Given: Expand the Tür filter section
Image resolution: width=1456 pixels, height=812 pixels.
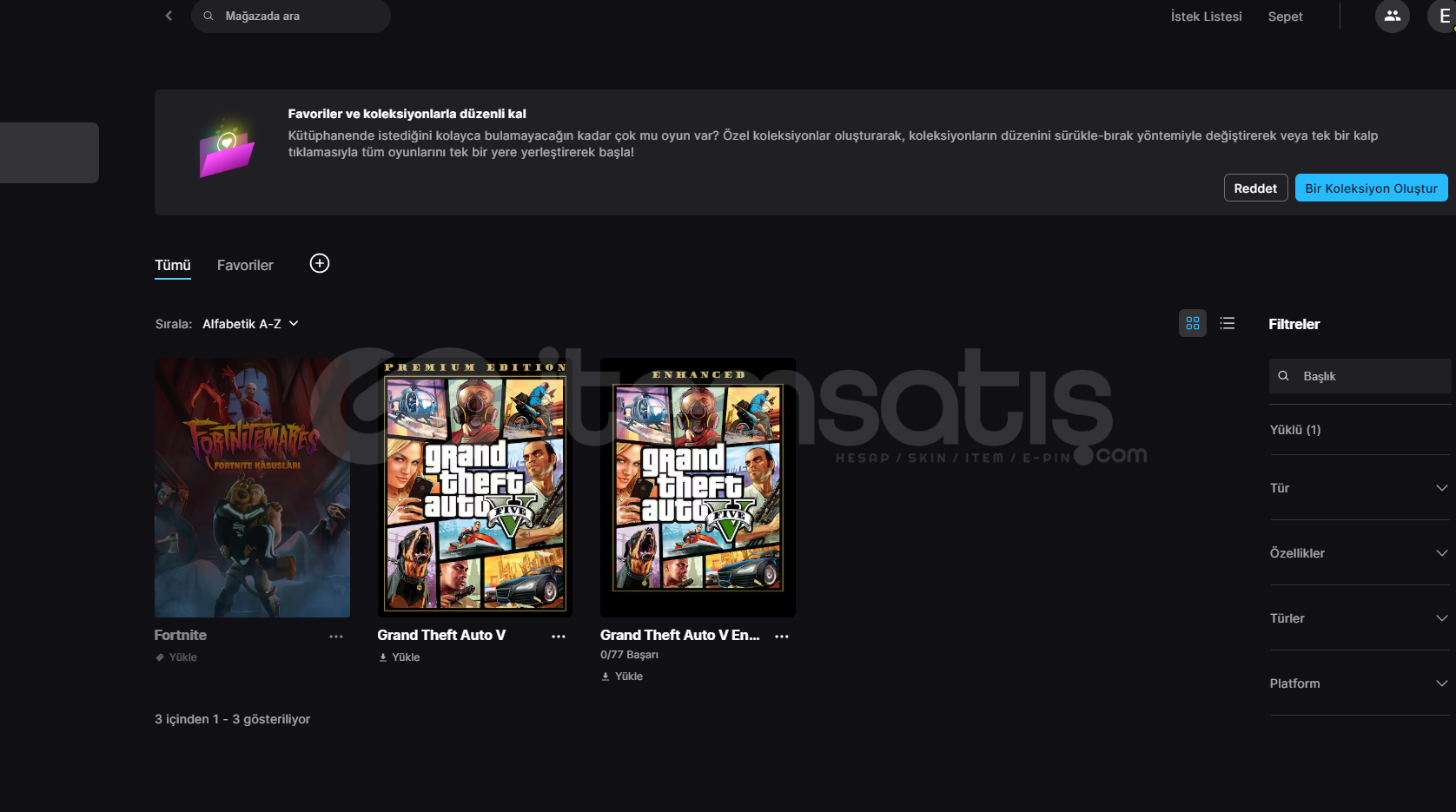Looking at the screenshot, I should point(1360,488).
